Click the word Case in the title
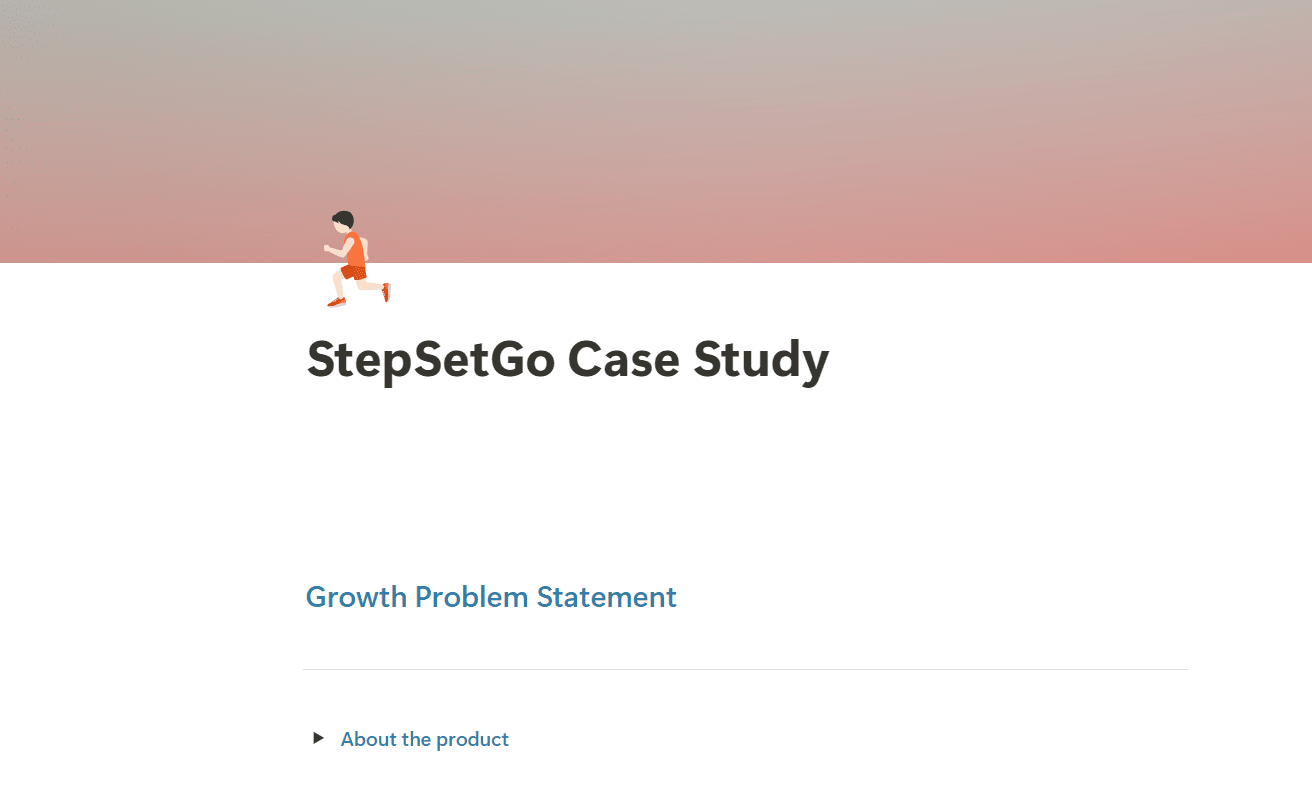 click(x=623, y=360)
